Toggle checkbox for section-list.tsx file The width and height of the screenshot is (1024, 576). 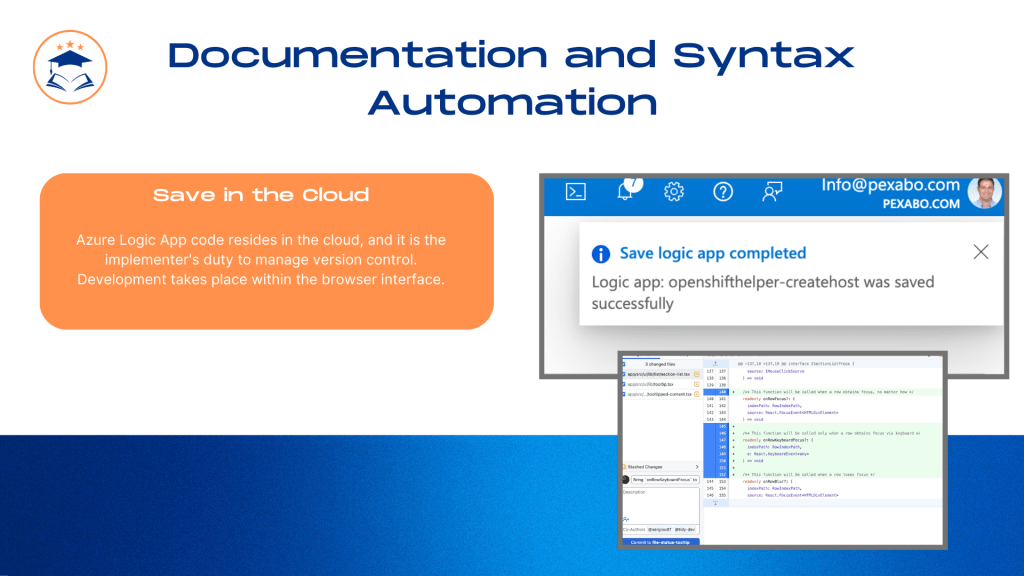624,374
